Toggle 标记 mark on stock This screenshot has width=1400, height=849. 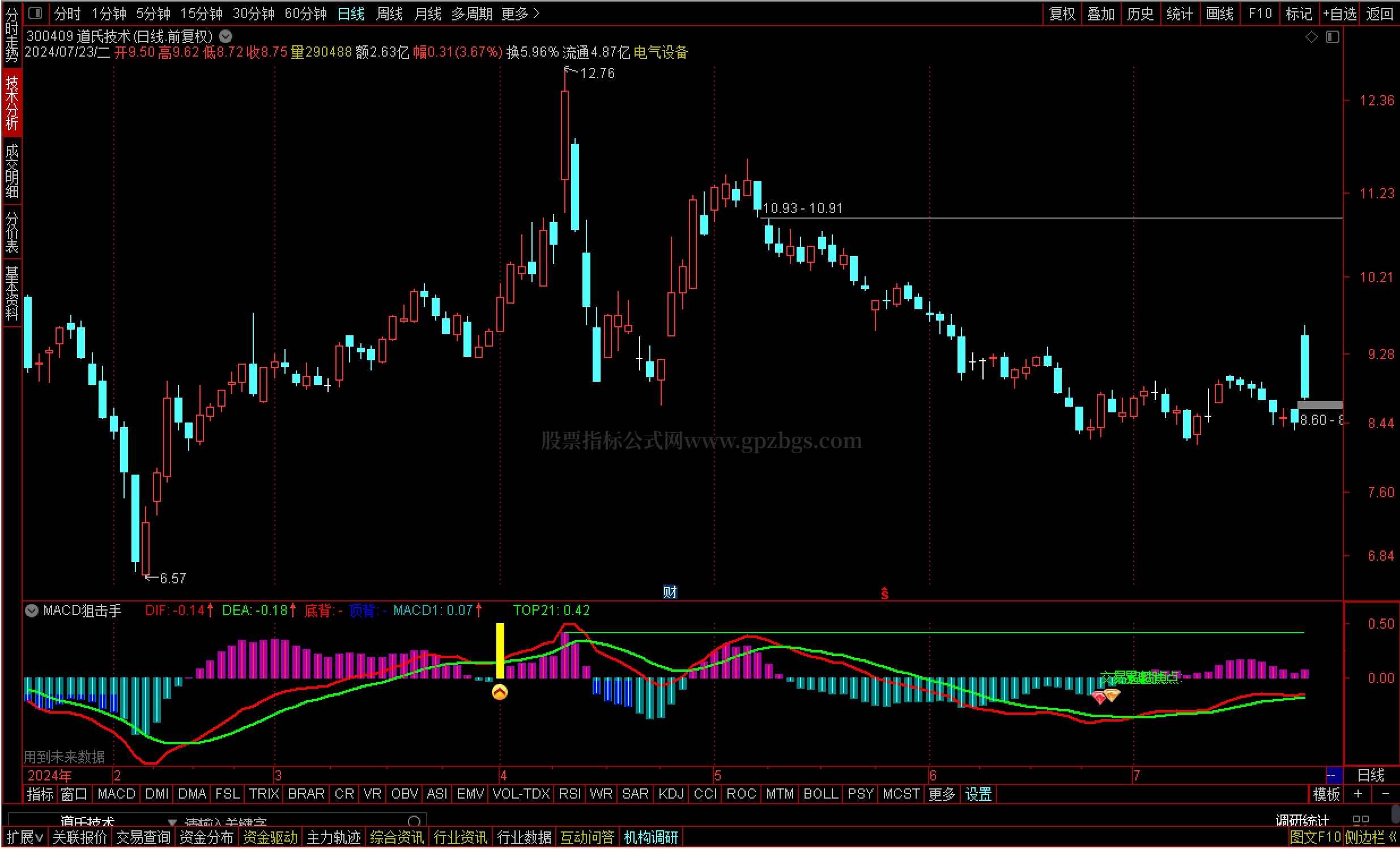1299,13
